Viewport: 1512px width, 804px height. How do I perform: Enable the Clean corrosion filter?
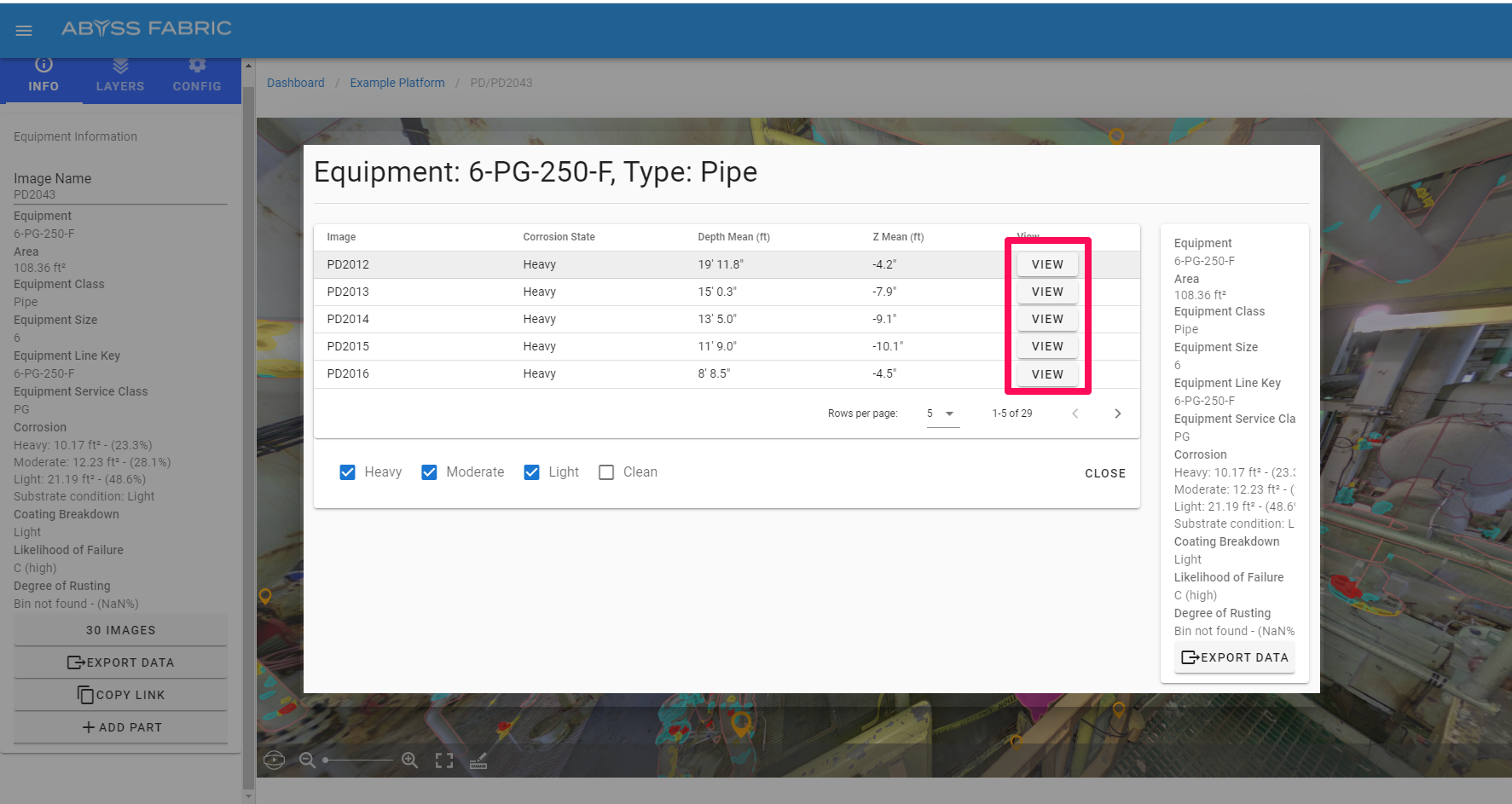point(606,472)
